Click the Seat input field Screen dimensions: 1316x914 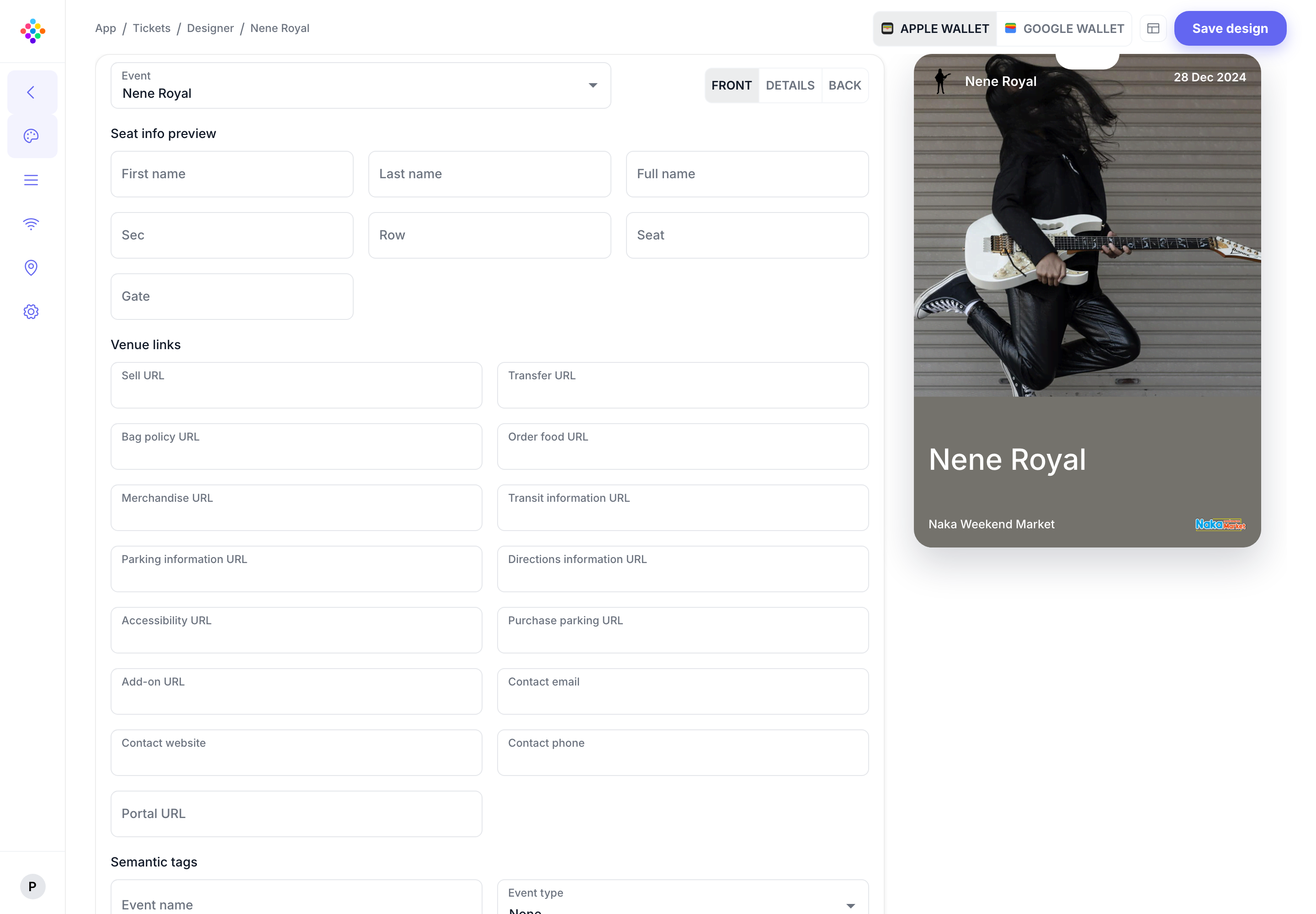[x=748, y=235]
